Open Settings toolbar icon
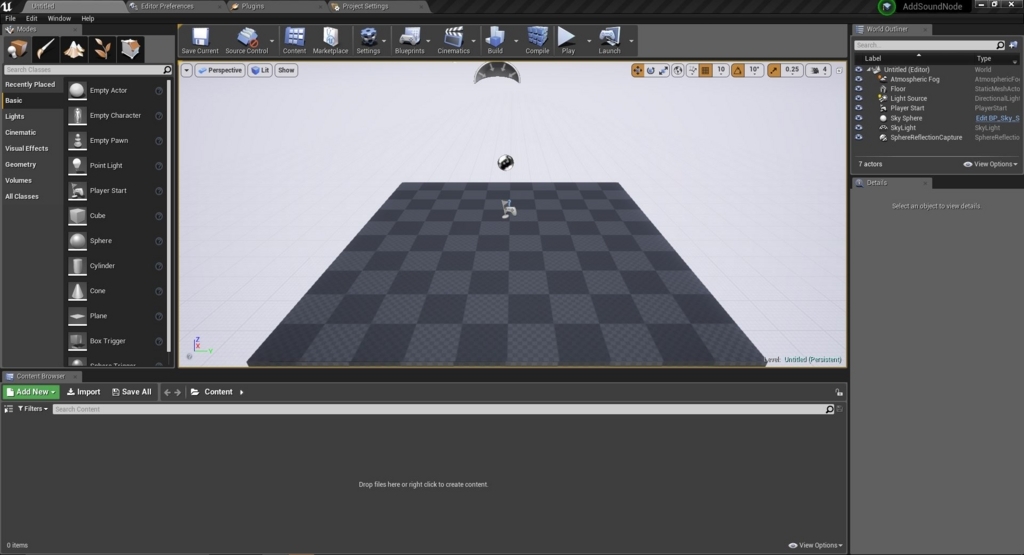This screenshot has height=555, width=1024. (368, 40)
